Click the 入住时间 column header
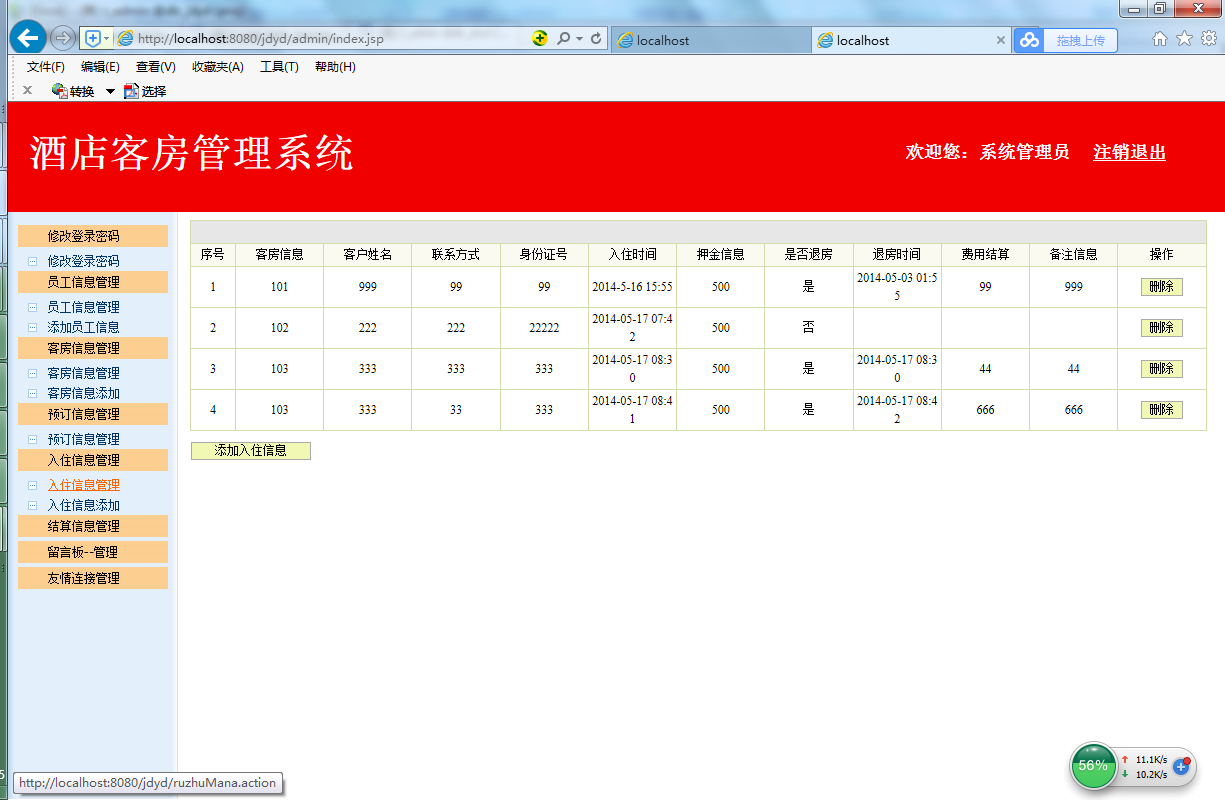The height and width of the screenshot is (800, 1225). pyautogui.click(x=632, y=255)
